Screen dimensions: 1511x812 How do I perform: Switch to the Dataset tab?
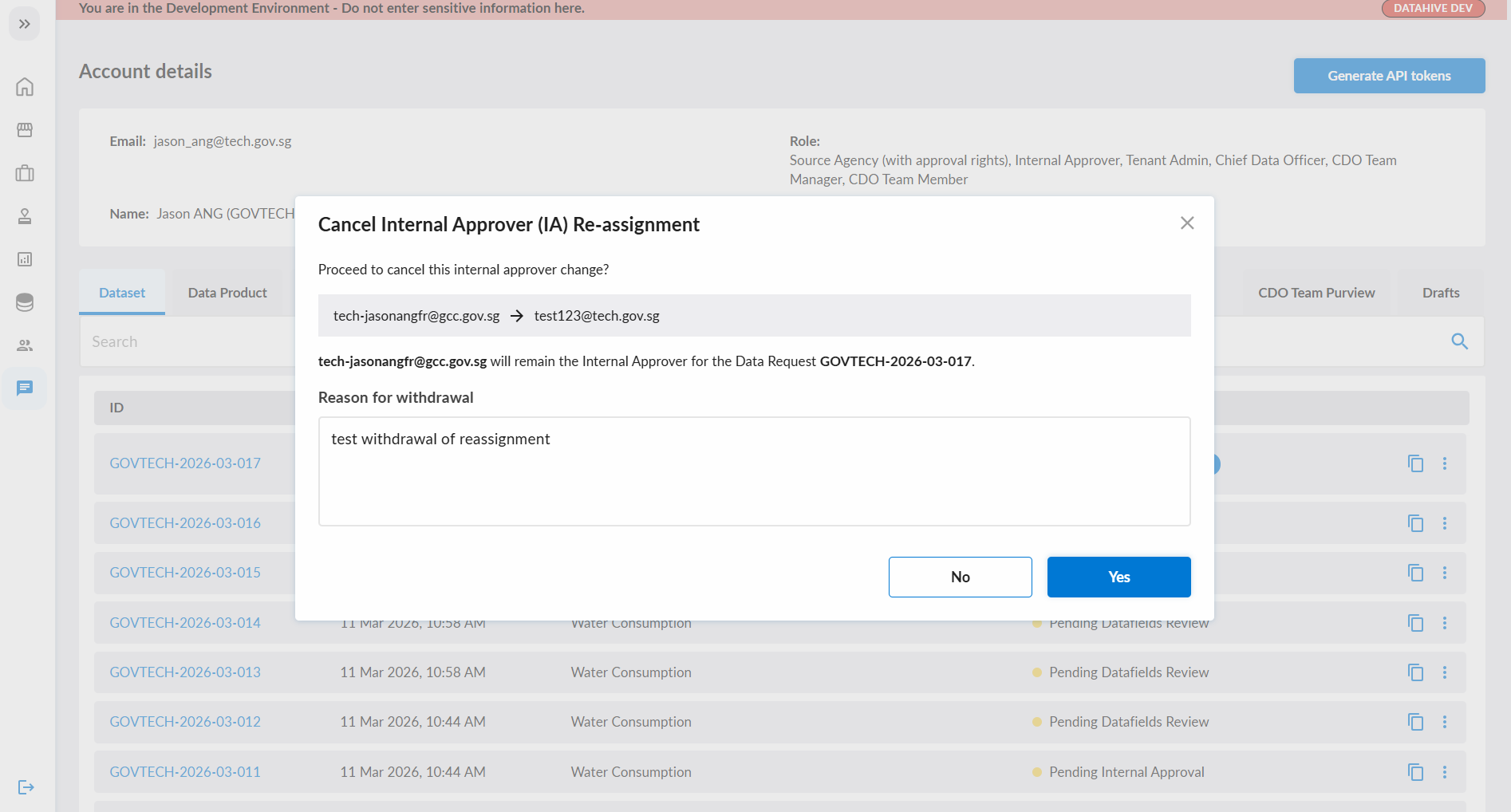coord(122,293)
